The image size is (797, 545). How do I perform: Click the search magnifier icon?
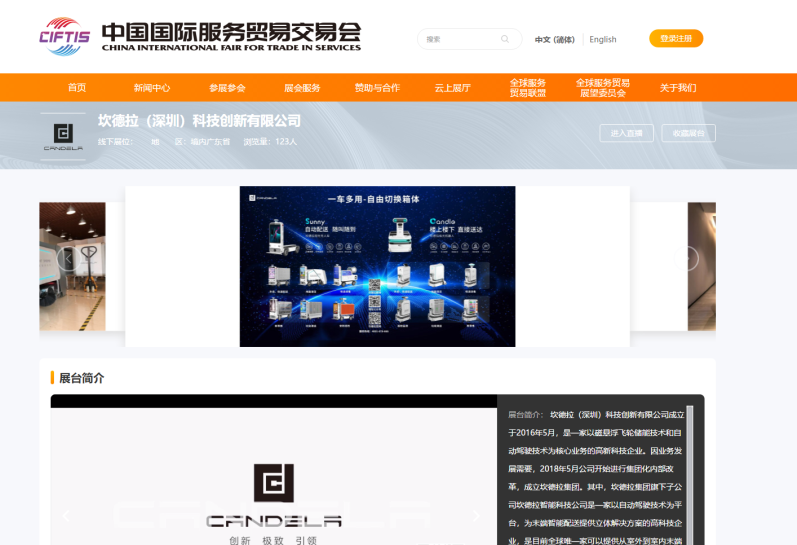(503, 39)
